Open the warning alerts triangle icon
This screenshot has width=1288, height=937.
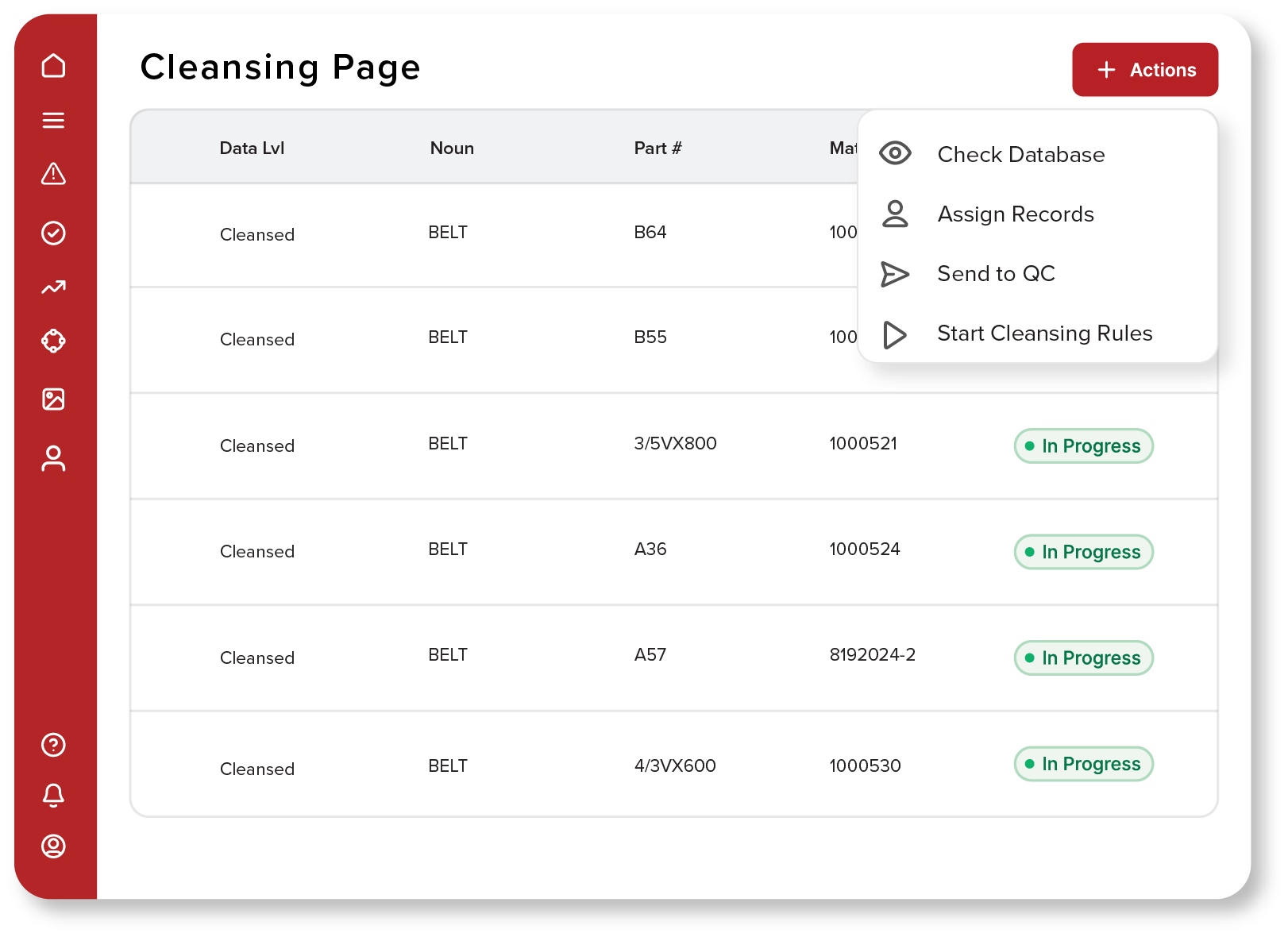pos(53,173)
